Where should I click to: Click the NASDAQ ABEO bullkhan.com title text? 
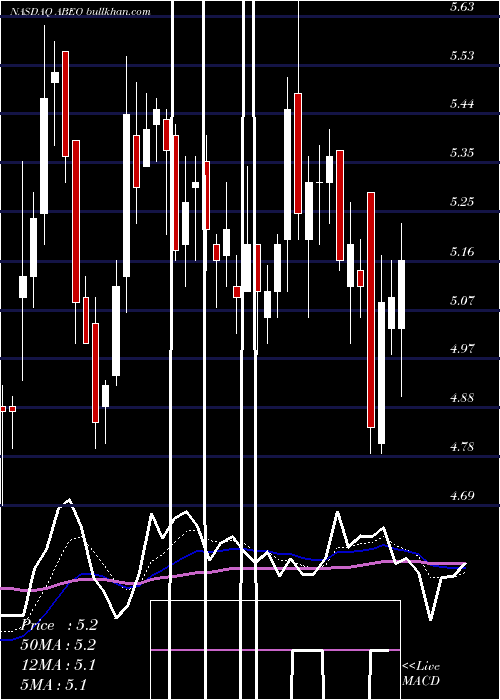pyautogui.click(x=80, y=12)
